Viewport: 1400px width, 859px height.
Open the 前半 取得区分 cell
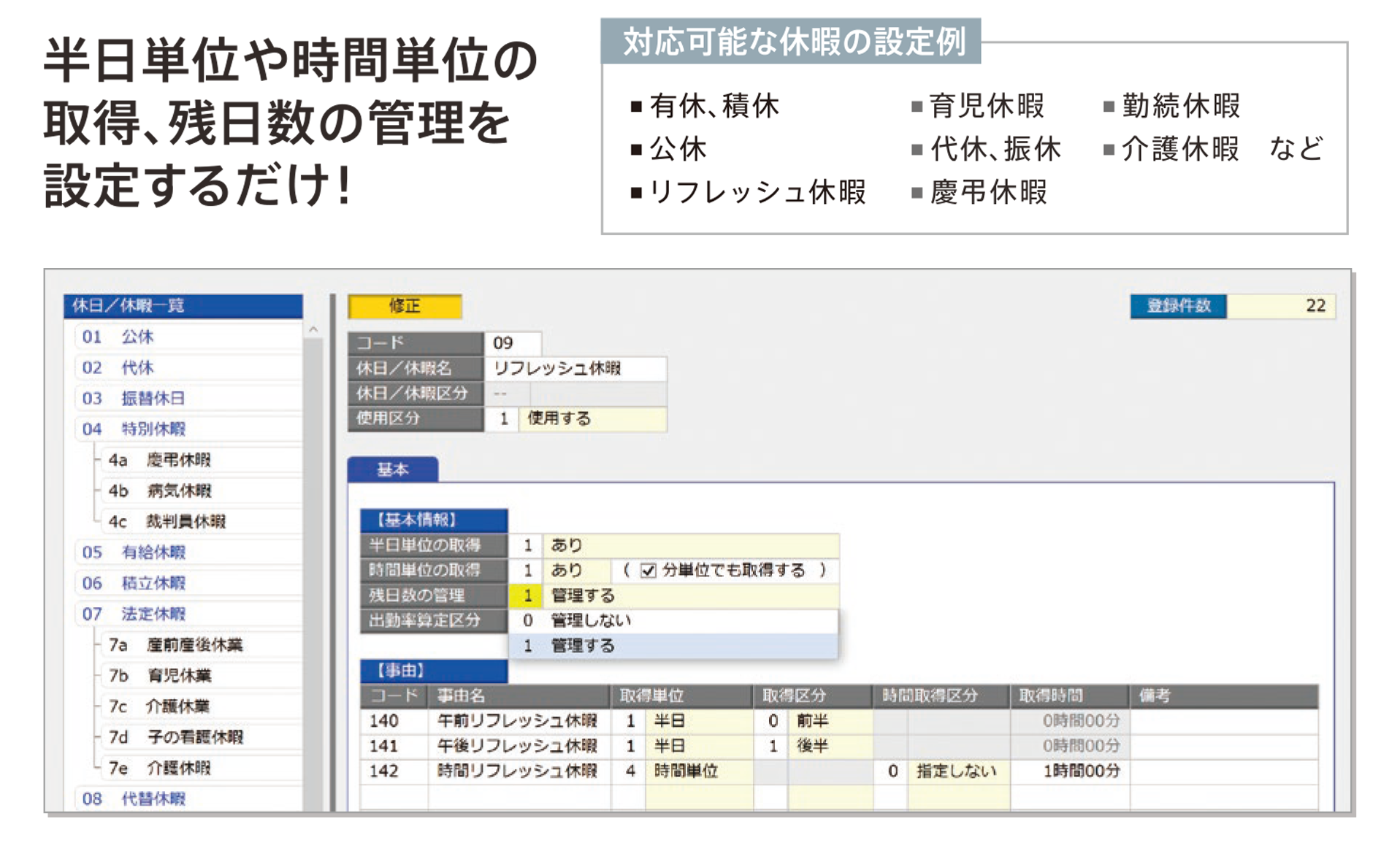coord(830,722)
